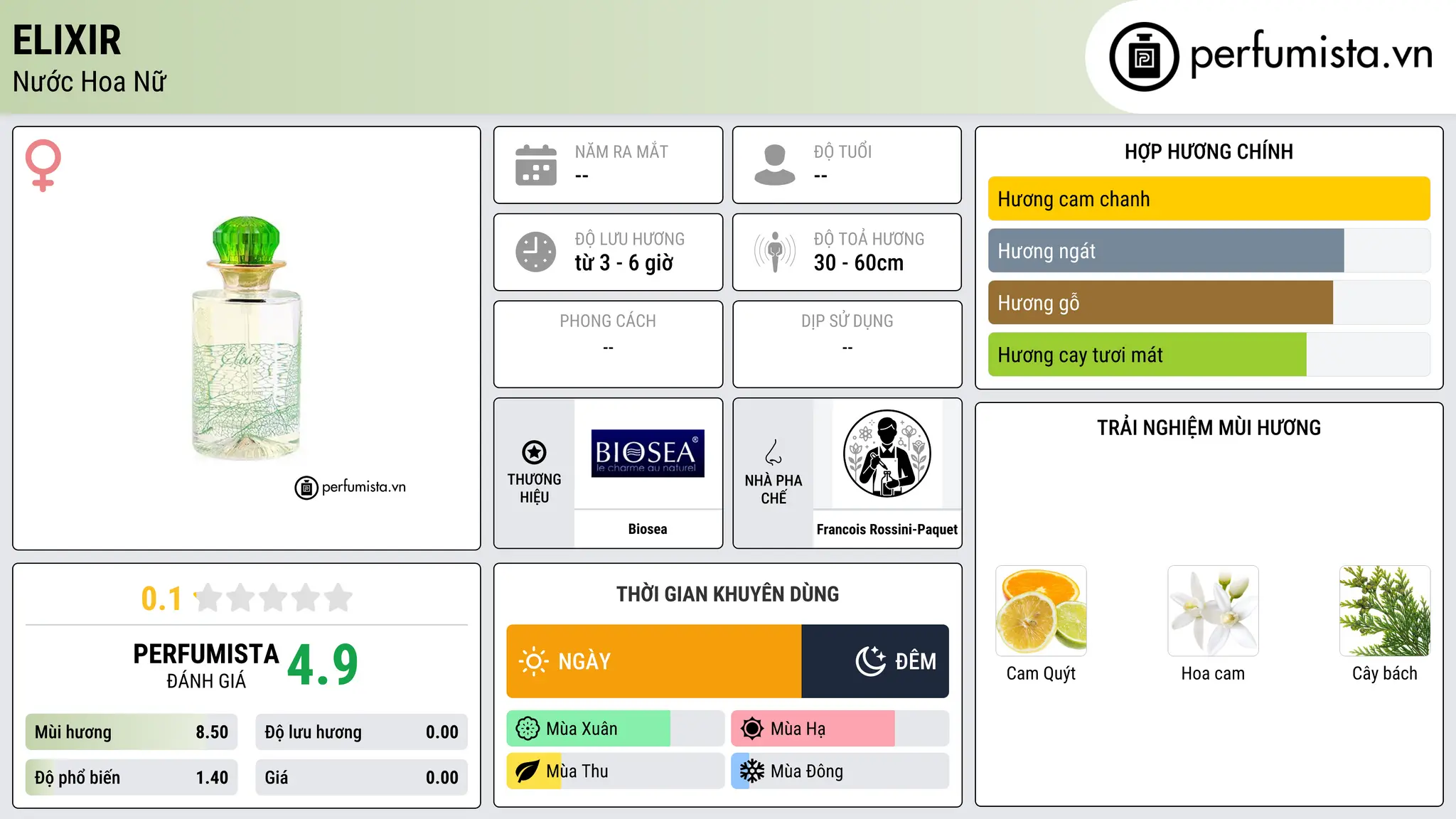Click the perfumista.vn site name

pos(1311,54)
